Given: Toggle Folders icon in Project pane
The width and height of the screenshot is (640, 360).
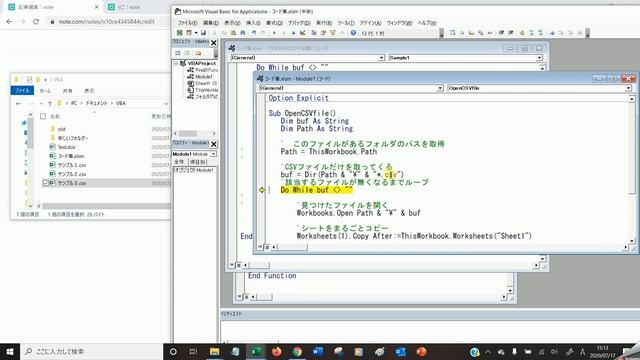Looking at the screenshot, I should (x=198, y=53).
